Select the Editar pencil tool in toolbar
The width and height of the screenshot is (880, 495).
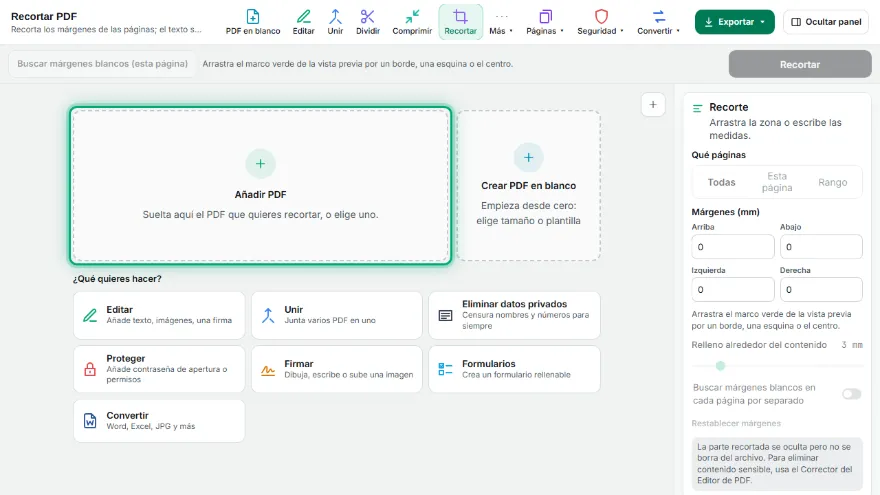[304, 22]
